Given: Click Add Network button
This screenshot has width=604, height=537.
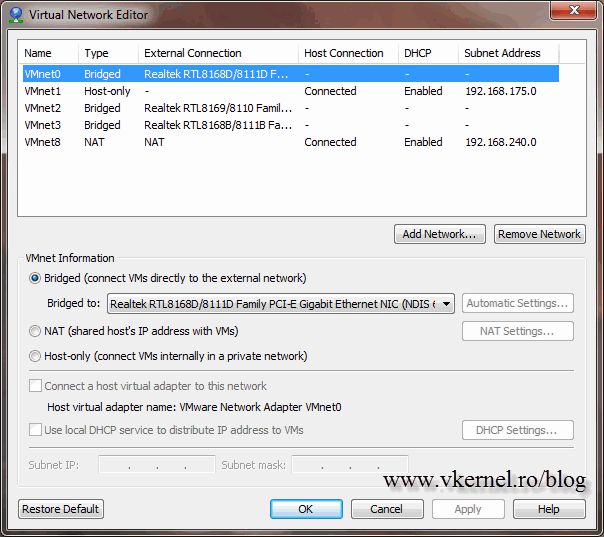Looking at the screenshot, I should [x=440, y=234].
